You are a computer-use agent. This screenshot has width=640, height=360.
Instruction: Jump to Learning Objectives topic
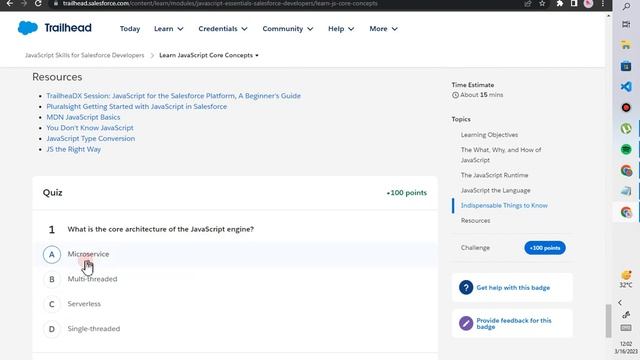(x=489, y=135)
